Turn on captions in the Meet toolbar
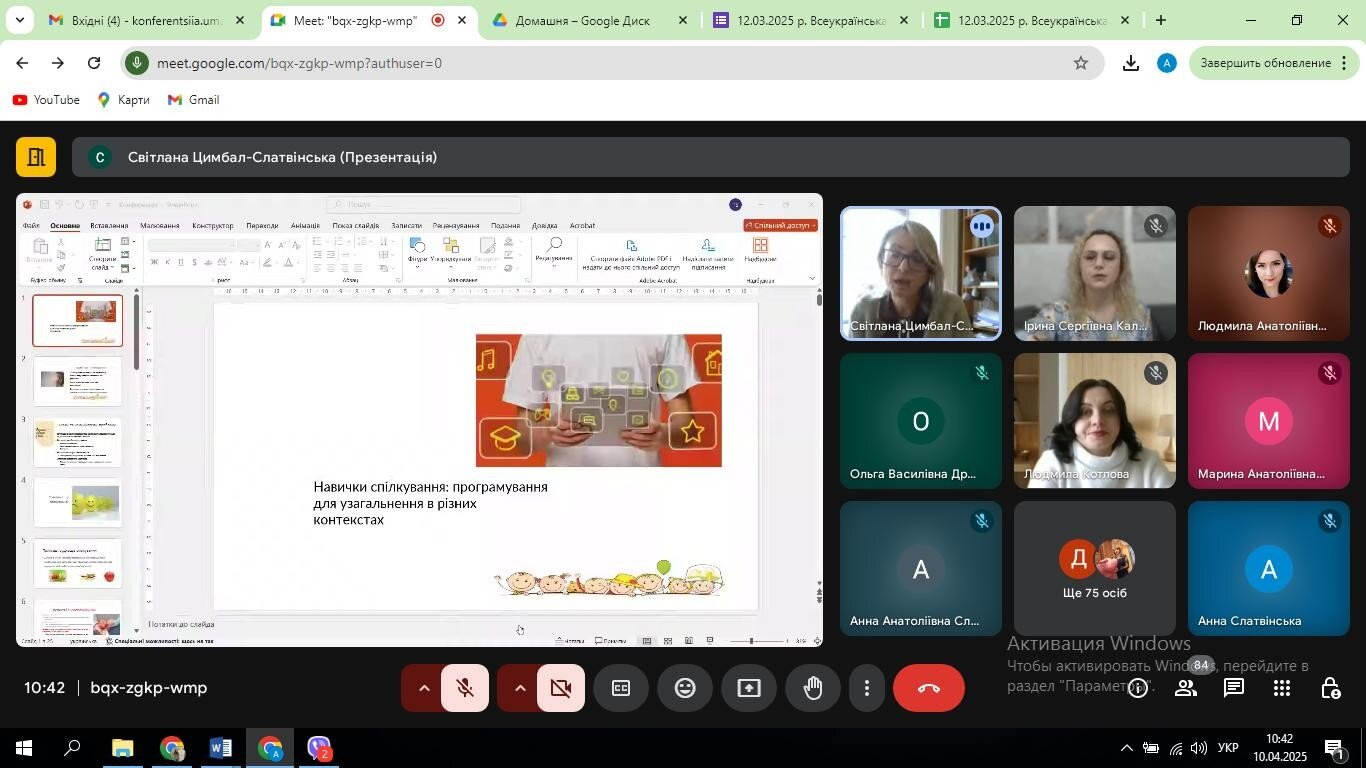 [x=621, y=688]
